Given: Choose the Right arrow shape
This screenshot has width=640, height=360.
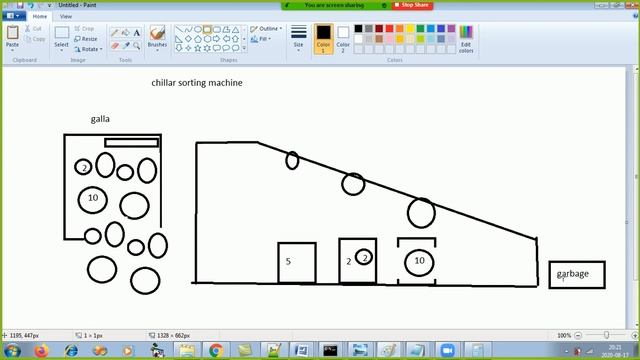Looking at the screenshot, I should 217,39.
